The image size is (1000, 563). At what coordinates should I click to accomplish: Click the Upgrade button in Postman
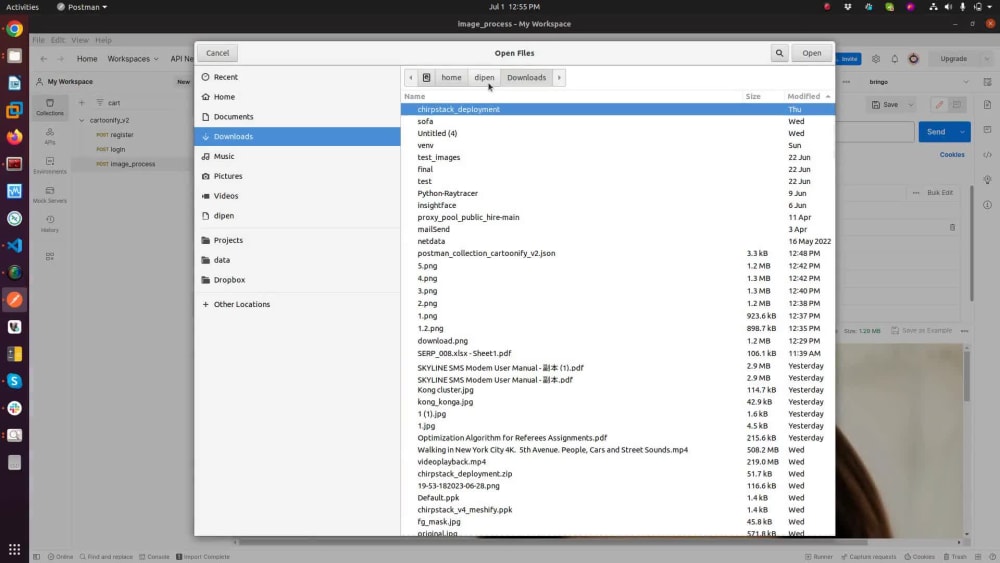tap(953, 59)
